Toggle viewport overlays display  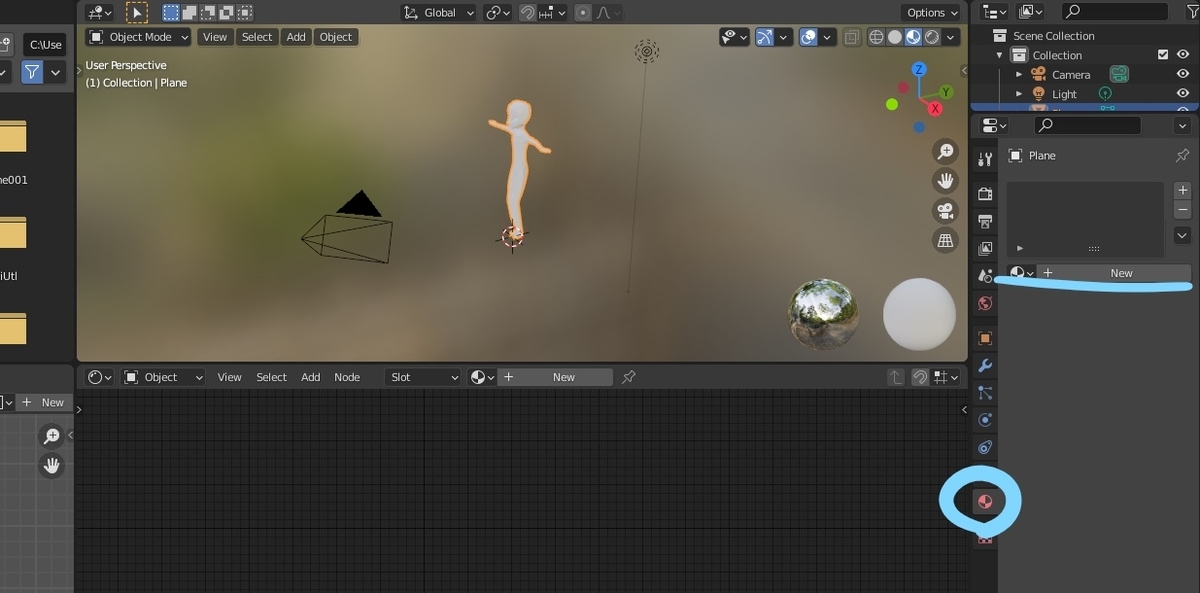808,37
